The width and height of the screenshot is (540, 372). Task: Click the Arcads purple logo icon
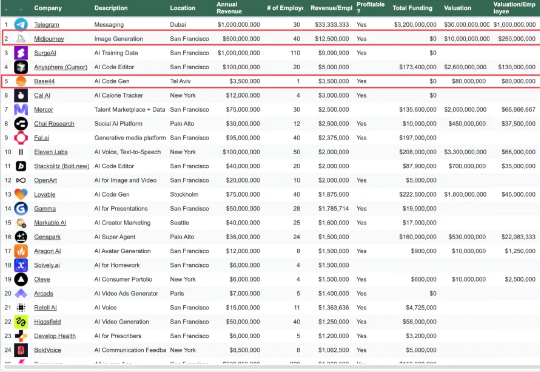point(21,293)
